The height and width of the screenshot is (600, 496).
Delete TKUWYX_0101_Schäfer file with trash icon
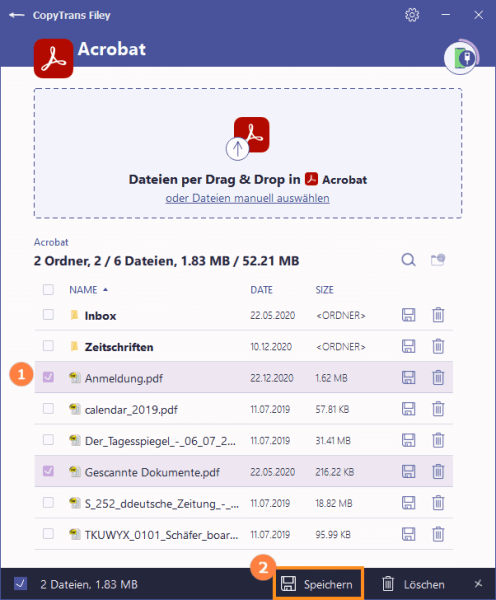(x=438, y=534)
